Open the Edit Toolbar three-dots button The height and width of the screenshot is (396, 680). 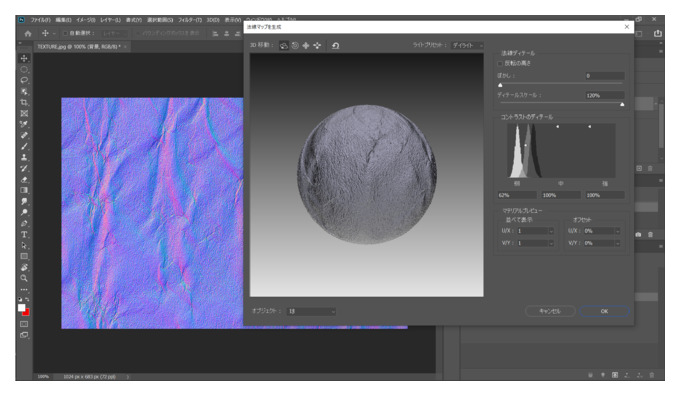point(24,289)
